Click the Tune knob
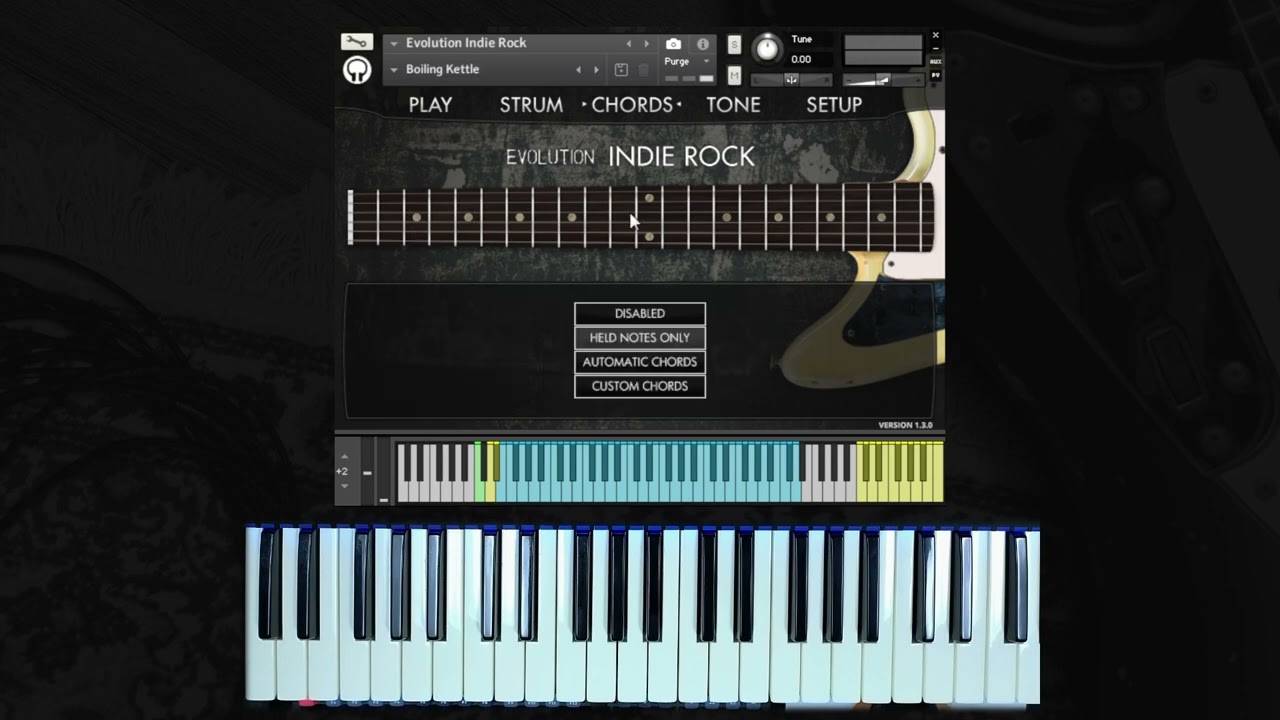 coord(767,48)
